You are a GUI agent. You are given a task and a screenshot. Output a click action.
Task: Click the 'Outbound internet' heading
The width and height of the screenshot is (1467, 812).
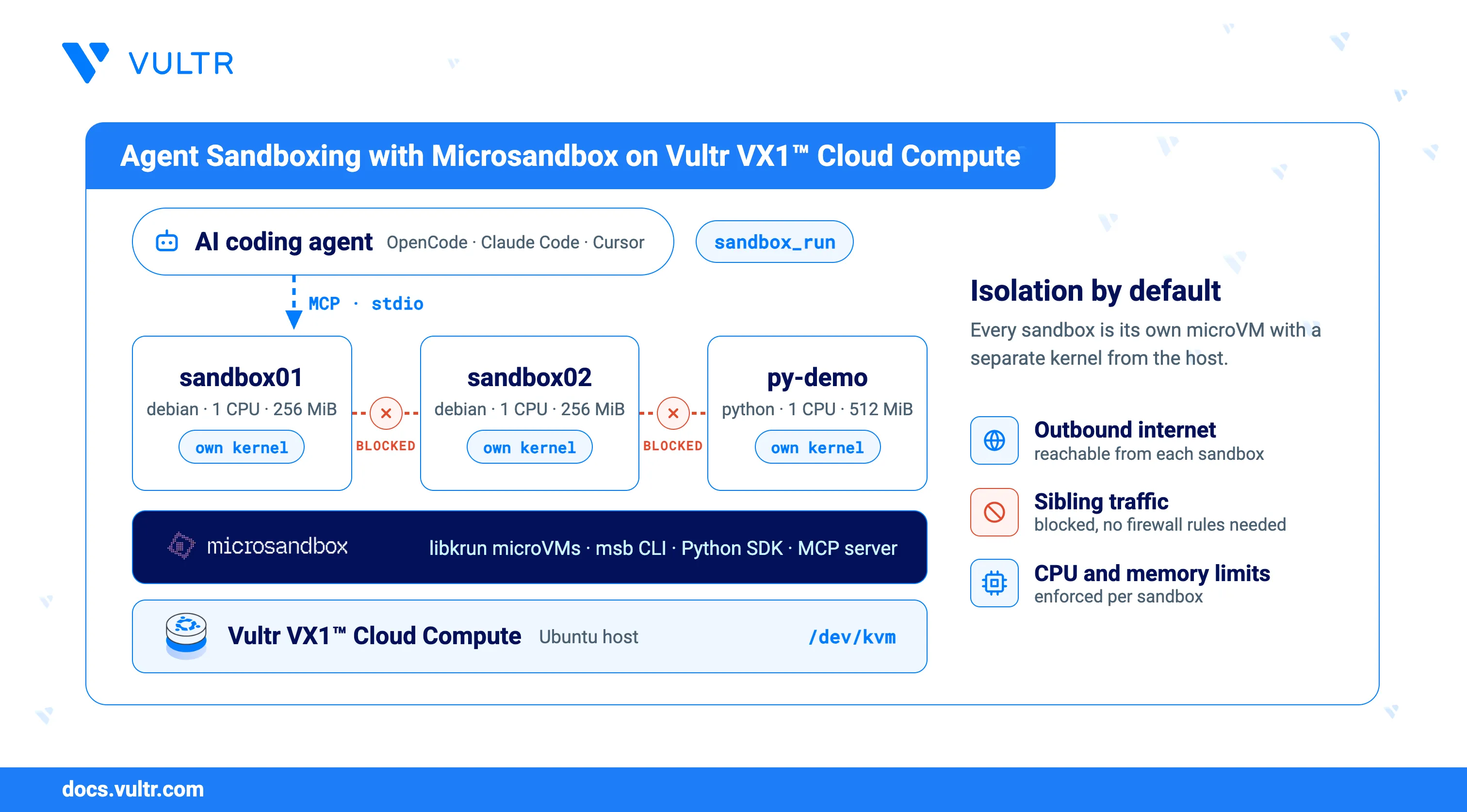(x=1125, y=430)
